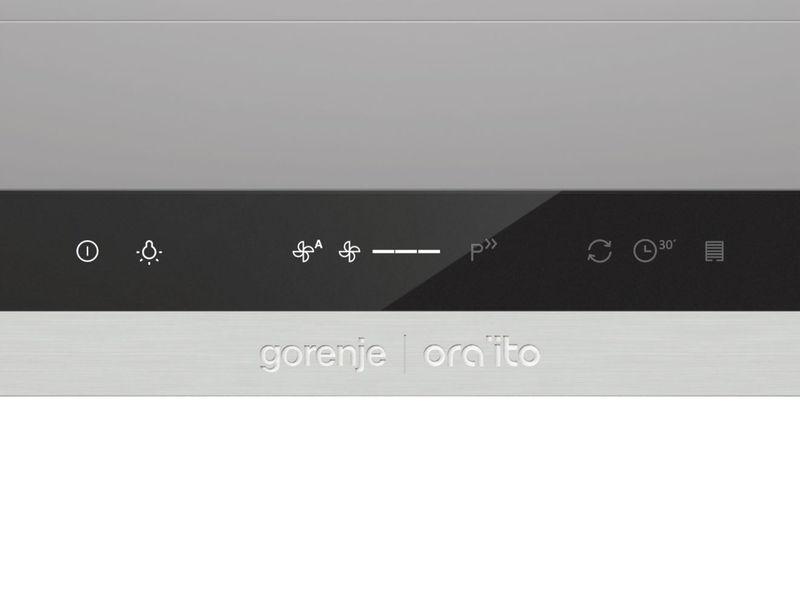This screenshot has width=800, height=612.
Task: Toggle the air refresh circular arrows icon
Action: 599,251
